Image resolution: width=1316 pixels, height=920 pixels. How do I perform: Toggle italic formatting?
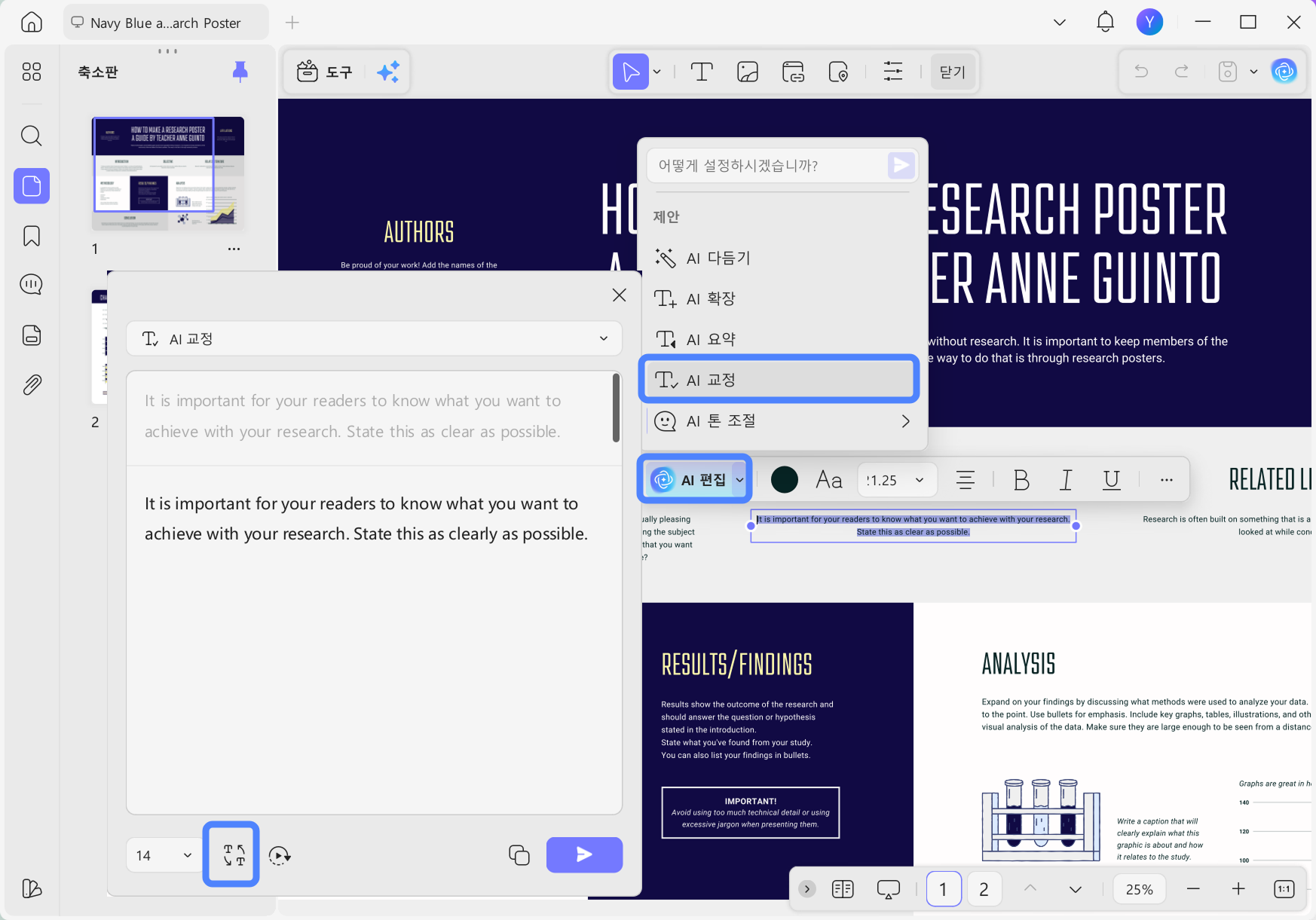click(1066, 479)
